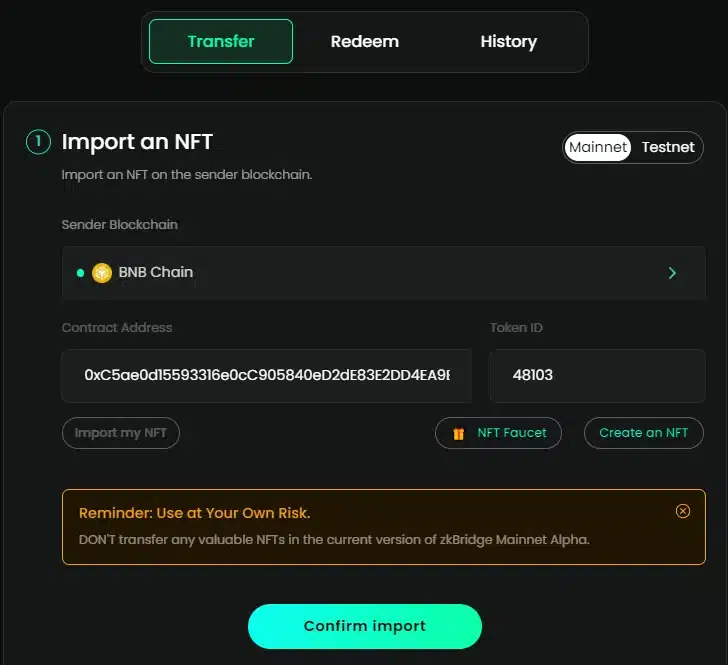Click the gift icon on NFT Faucet

pos(459,433)
